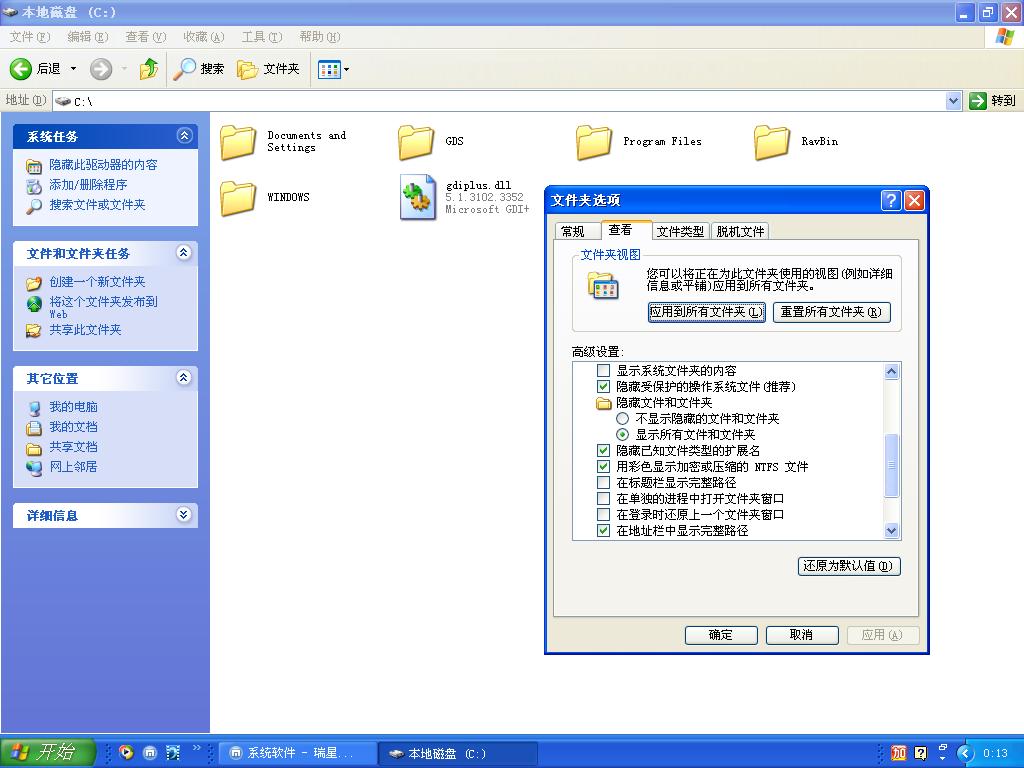Toggle 在地址栏中显示完整路径 checkbox

tap(603, 531)
